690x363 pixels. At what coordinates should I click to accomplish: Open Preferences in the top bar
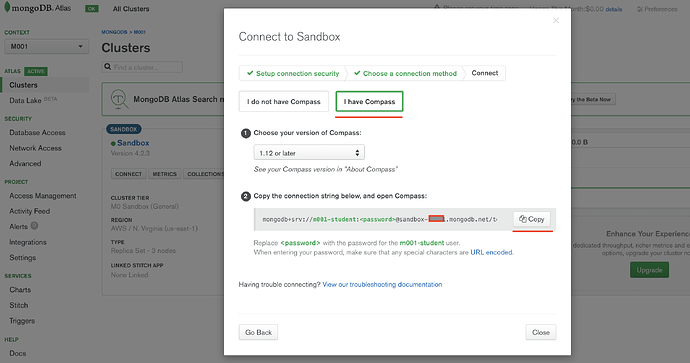point(657,9)
